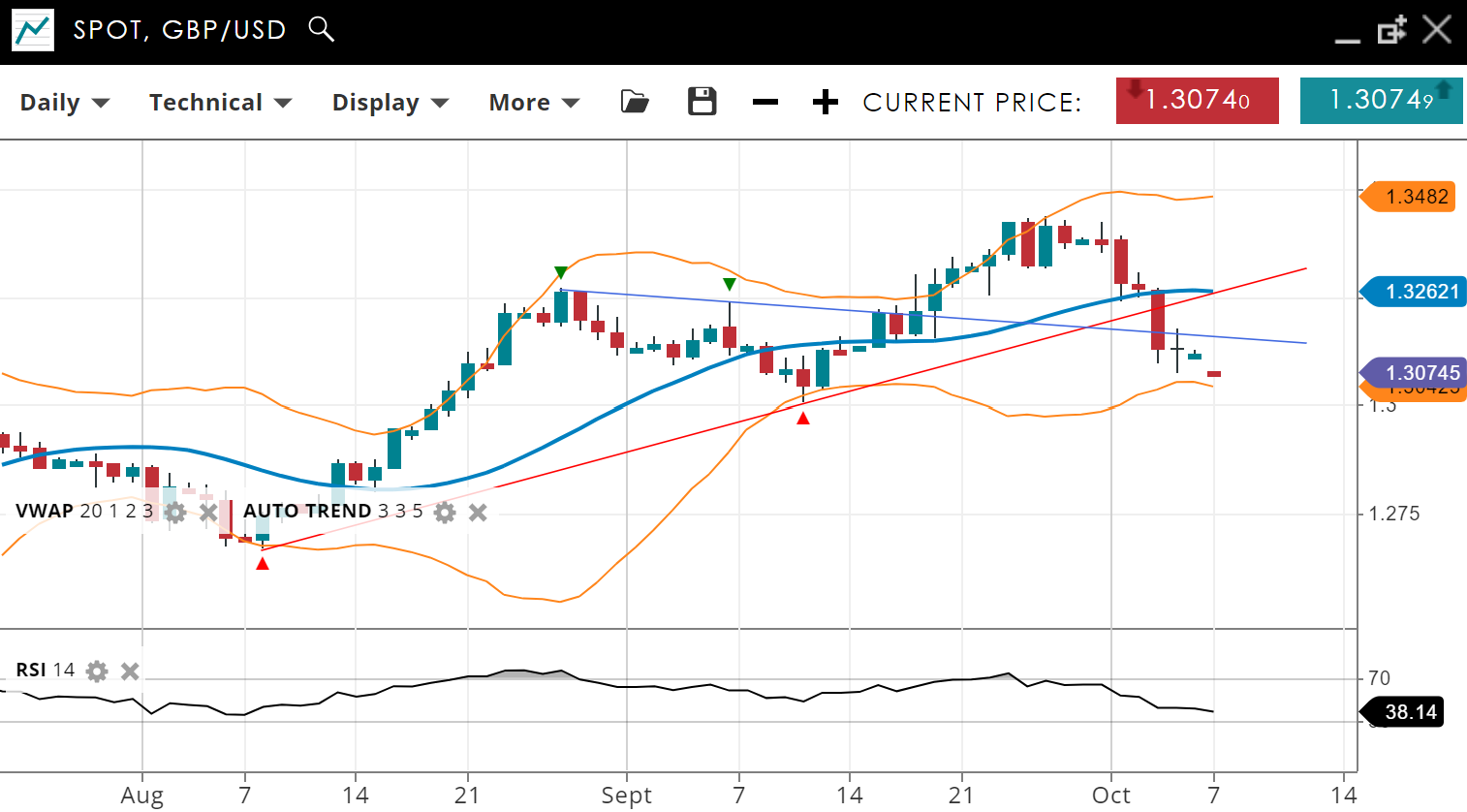
Task: Click the teal buy price 1.30749
Action: 1381,101
